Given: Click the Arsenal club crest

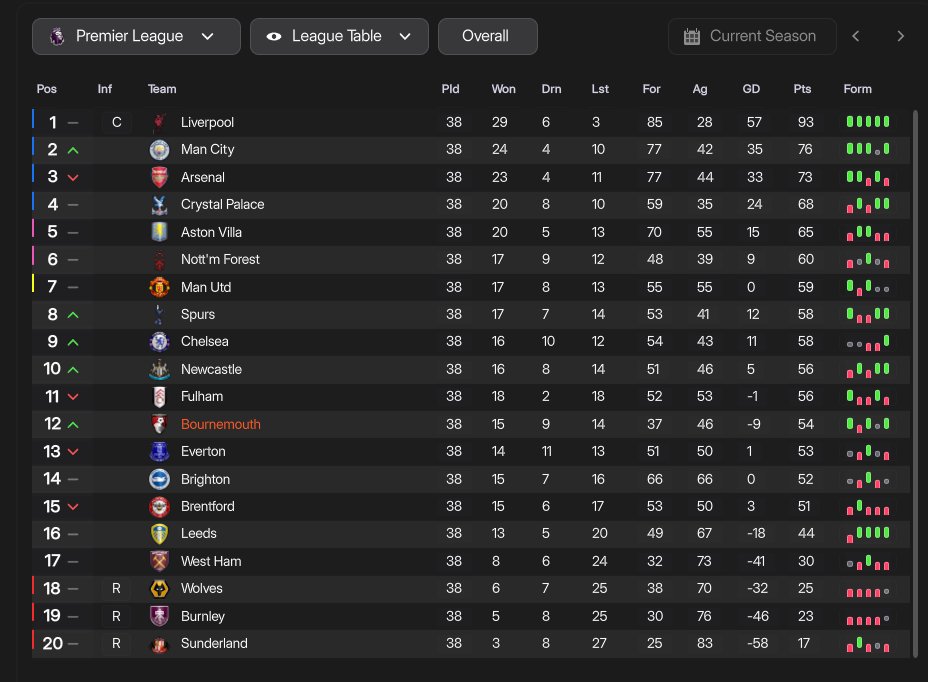Looking at the screenshot, I should pyautogui.click(x=159, y=177).
